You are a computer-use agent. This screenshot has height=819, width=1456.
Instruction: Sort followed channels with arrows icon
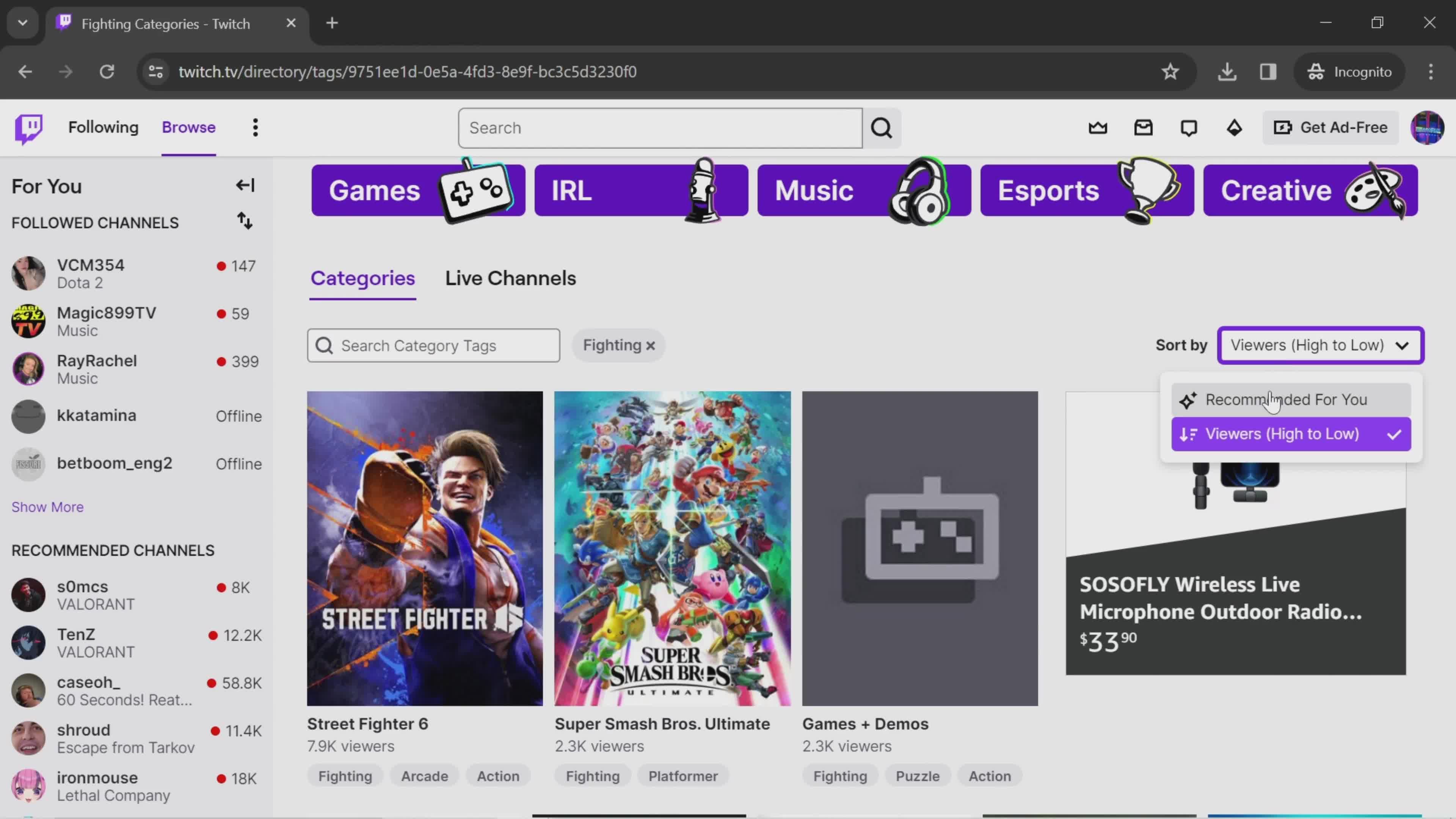tap(245, 221)
